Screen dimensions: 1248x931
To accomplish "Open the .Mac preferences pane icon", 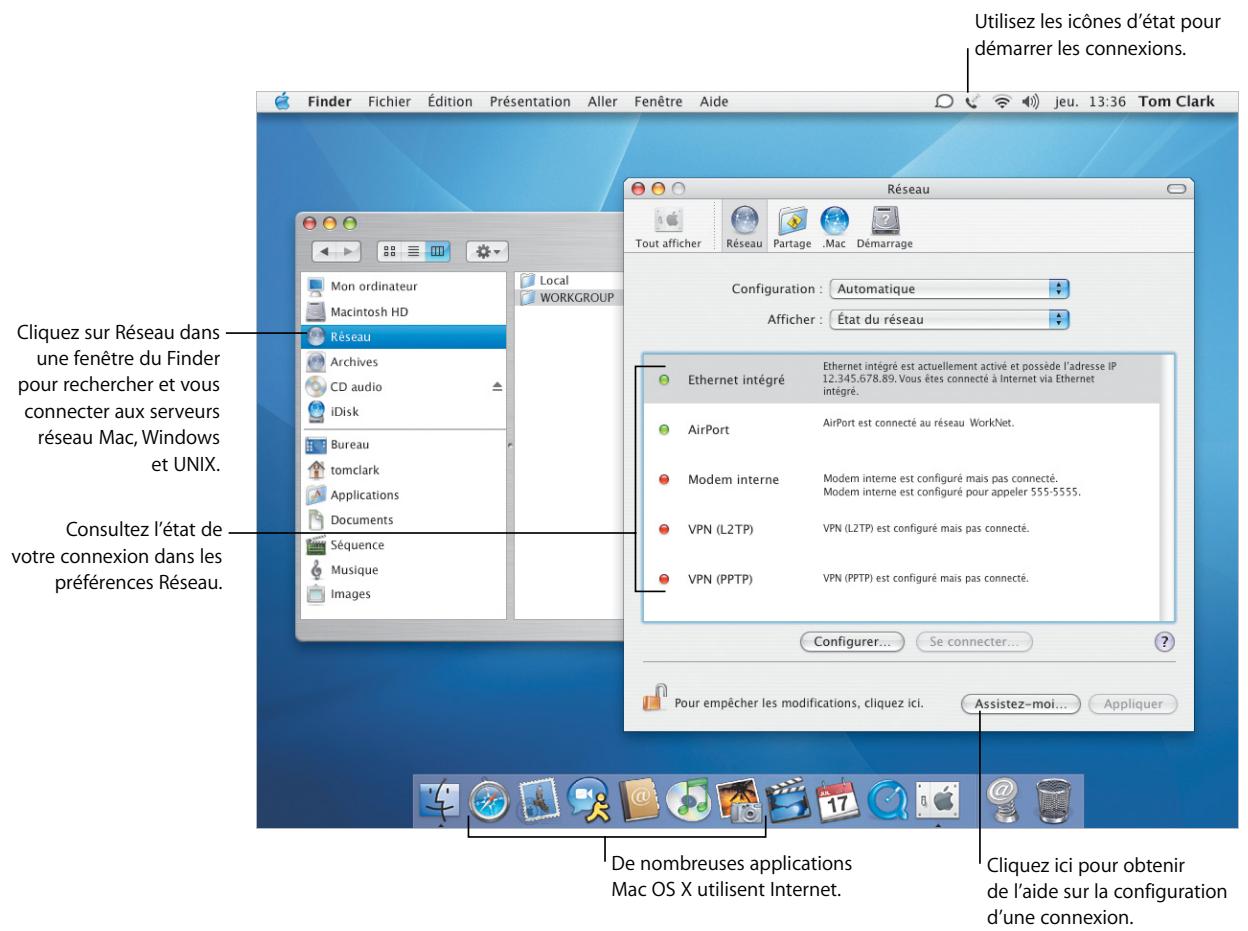I will (x=833, y=226).
